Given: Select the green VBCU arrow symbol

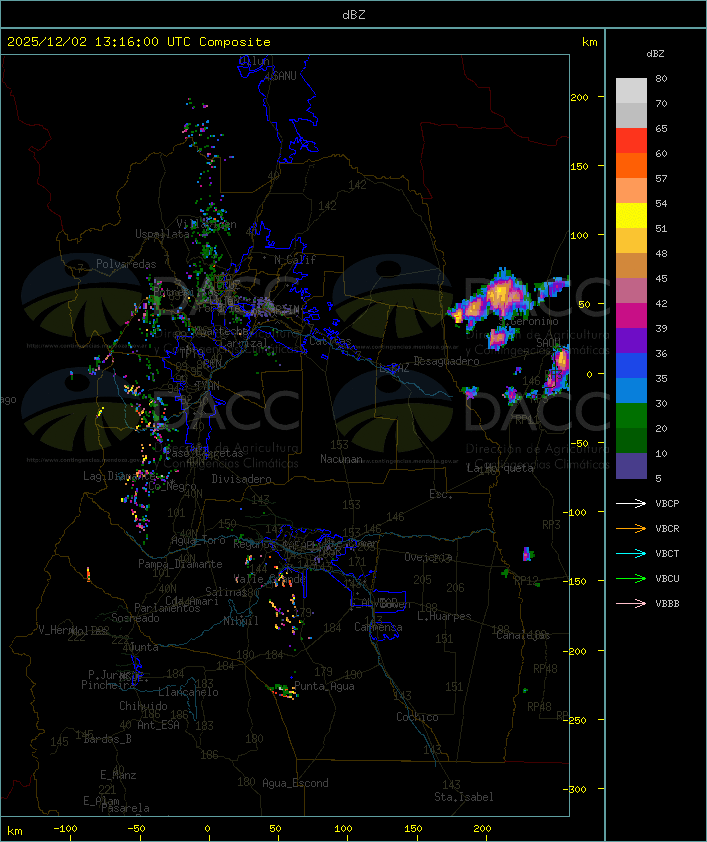Looking at the screenshot, I should [631, 578].
